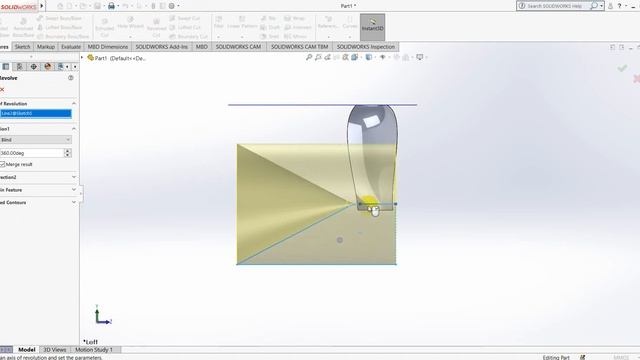
Task: Click the Revolve help question icon
Action: pyautogui.click(x=71, y=78)
